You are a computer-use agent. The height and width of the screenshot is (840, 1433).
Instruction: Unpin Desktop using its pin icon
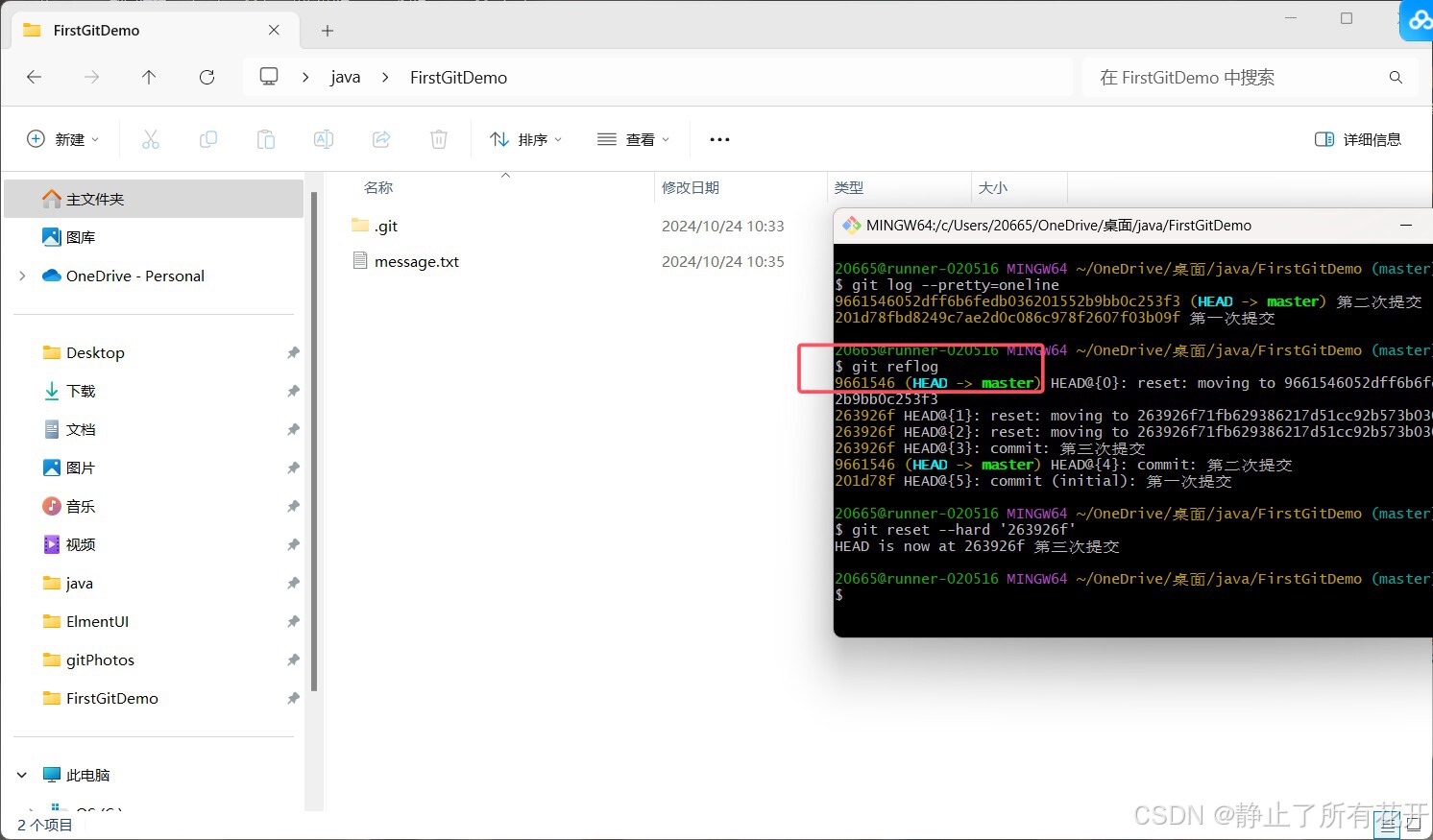293,352
